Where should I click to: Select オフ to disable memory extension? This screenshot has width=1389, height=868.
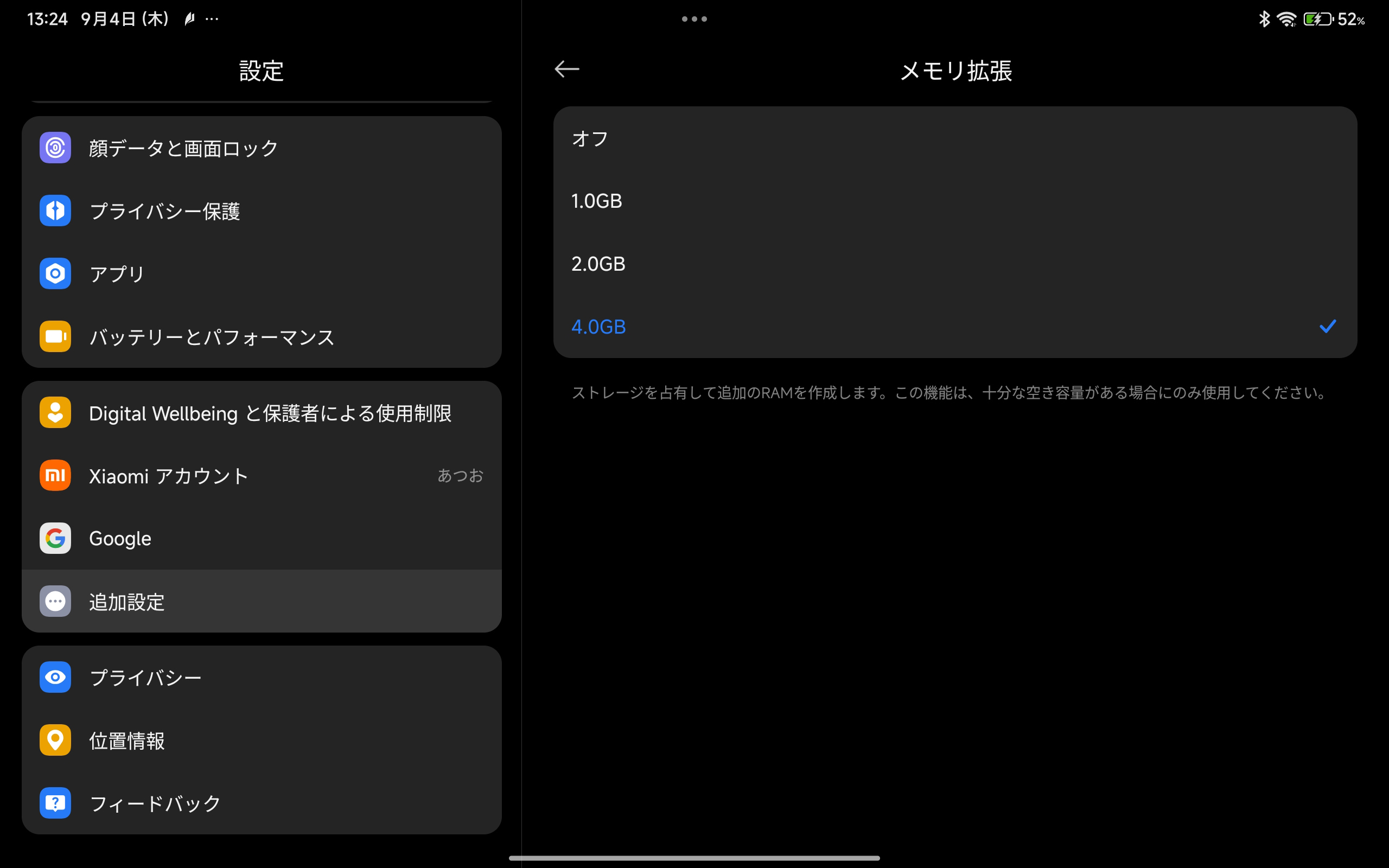955,138
